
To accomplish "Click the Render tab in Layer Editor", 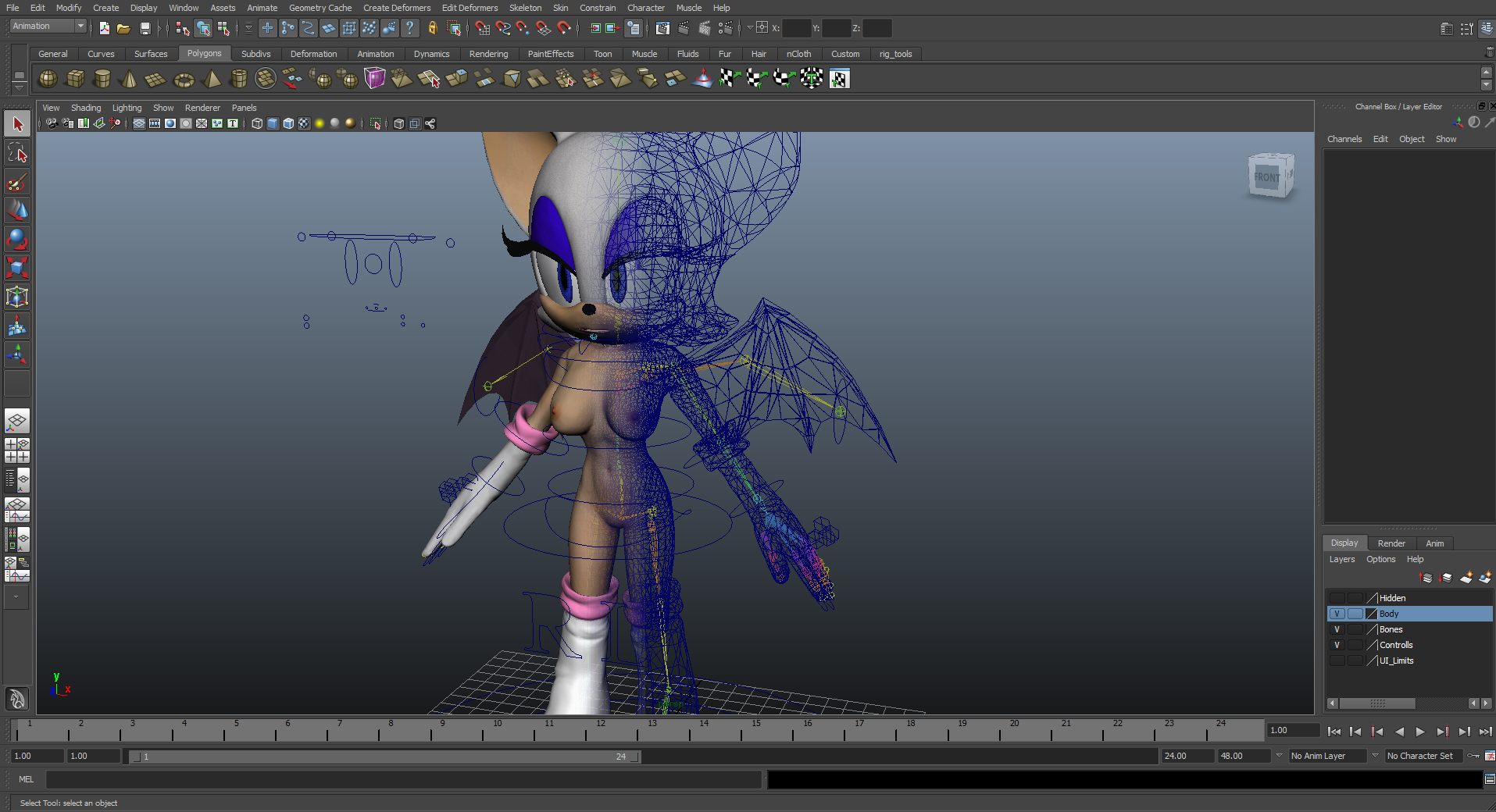I will [x=1391, y=543].
